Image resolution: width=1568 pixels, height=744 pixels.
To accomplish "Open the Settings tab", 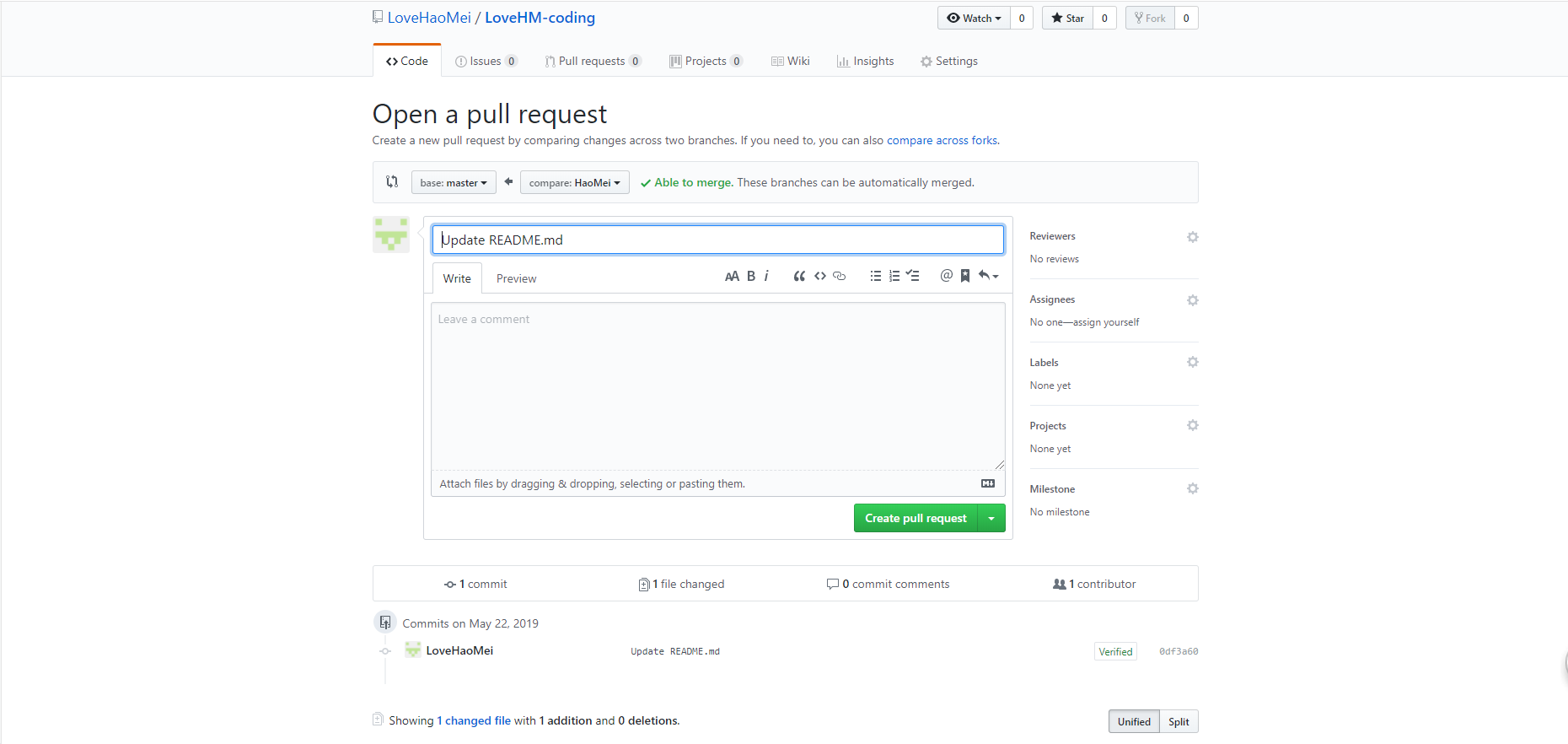I will tap(949, 61).
